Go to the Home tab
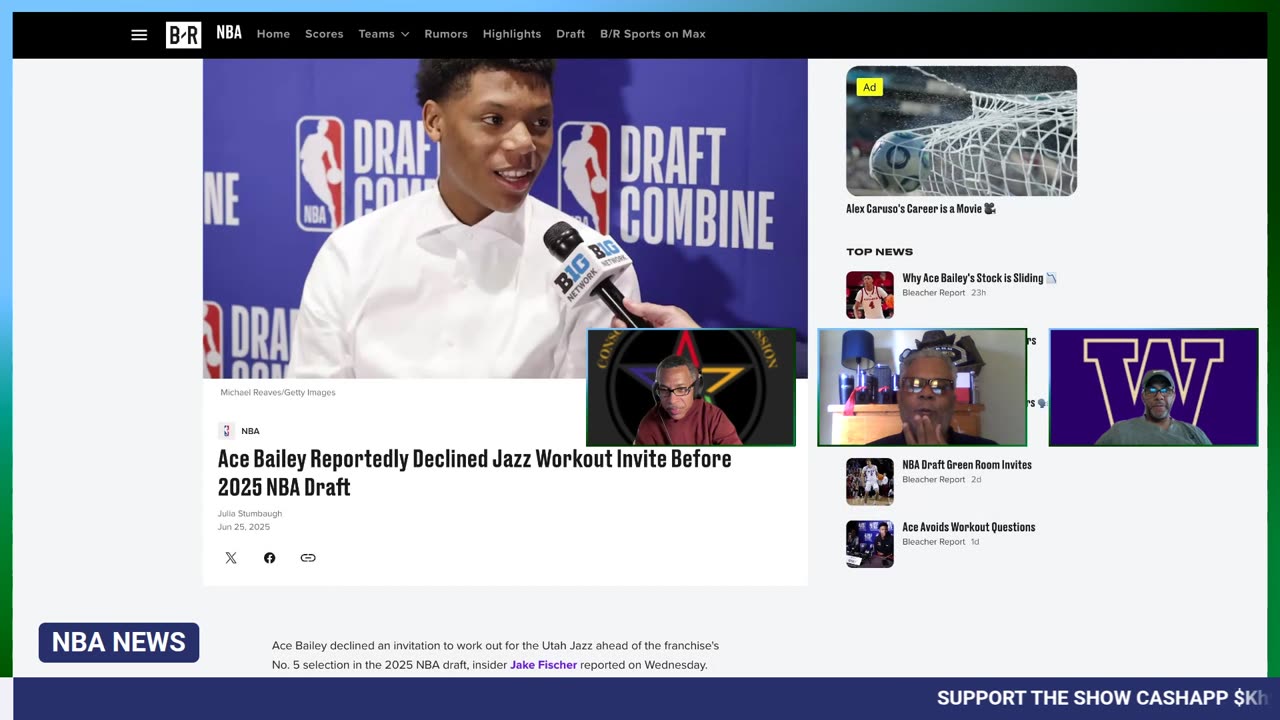Viewport: 1280px width, 720px height. click(273, 34)
